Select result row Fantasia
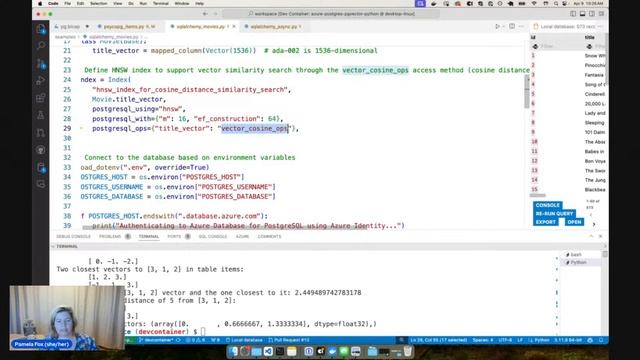This screenshot has height=360, width=640. 568,75
